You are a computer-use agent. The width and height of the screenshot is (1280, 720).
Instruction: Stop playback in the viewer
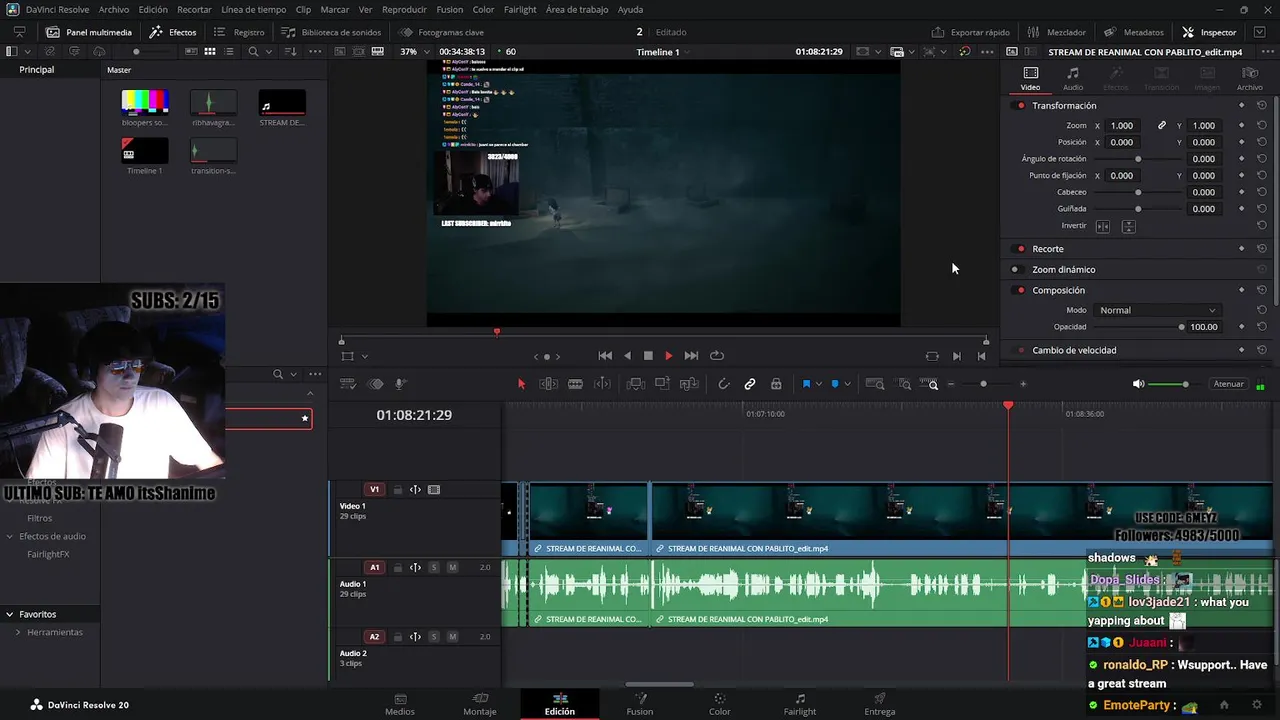tap(648, 356)
